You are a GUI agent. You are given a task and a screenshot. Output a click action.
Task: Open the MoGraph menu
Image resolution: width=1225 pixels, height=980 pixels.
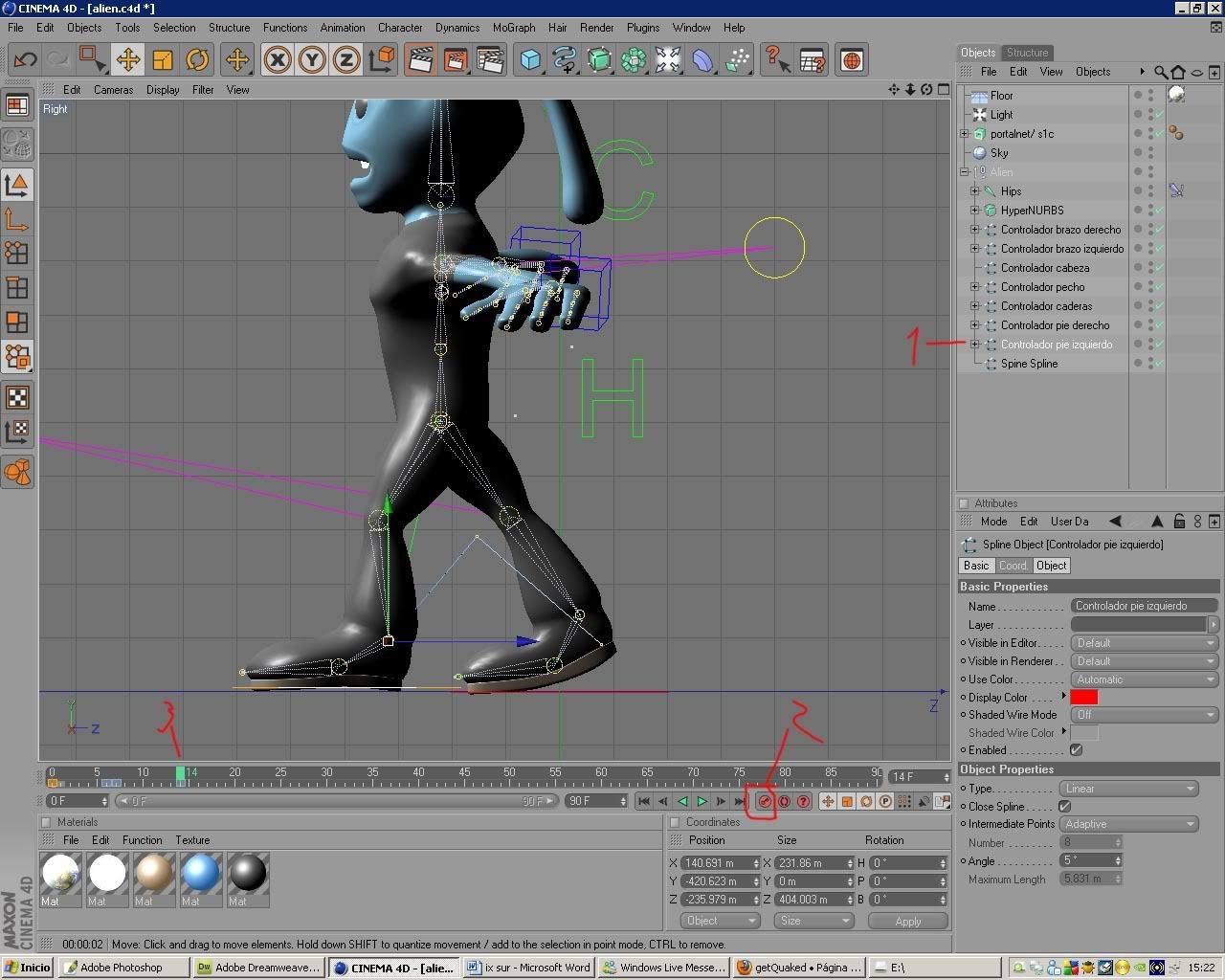click(514, 28)
